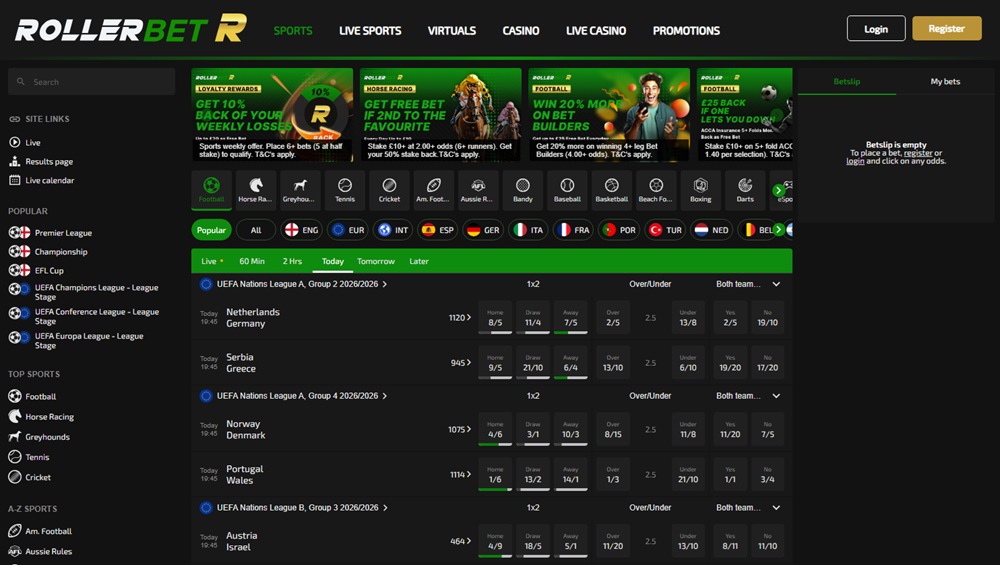Image resolution: width=1000 pixels, height=565 pixels.
Task: Expand 1075 more markets for Norway v Denmark
Action: coord(460,429)
